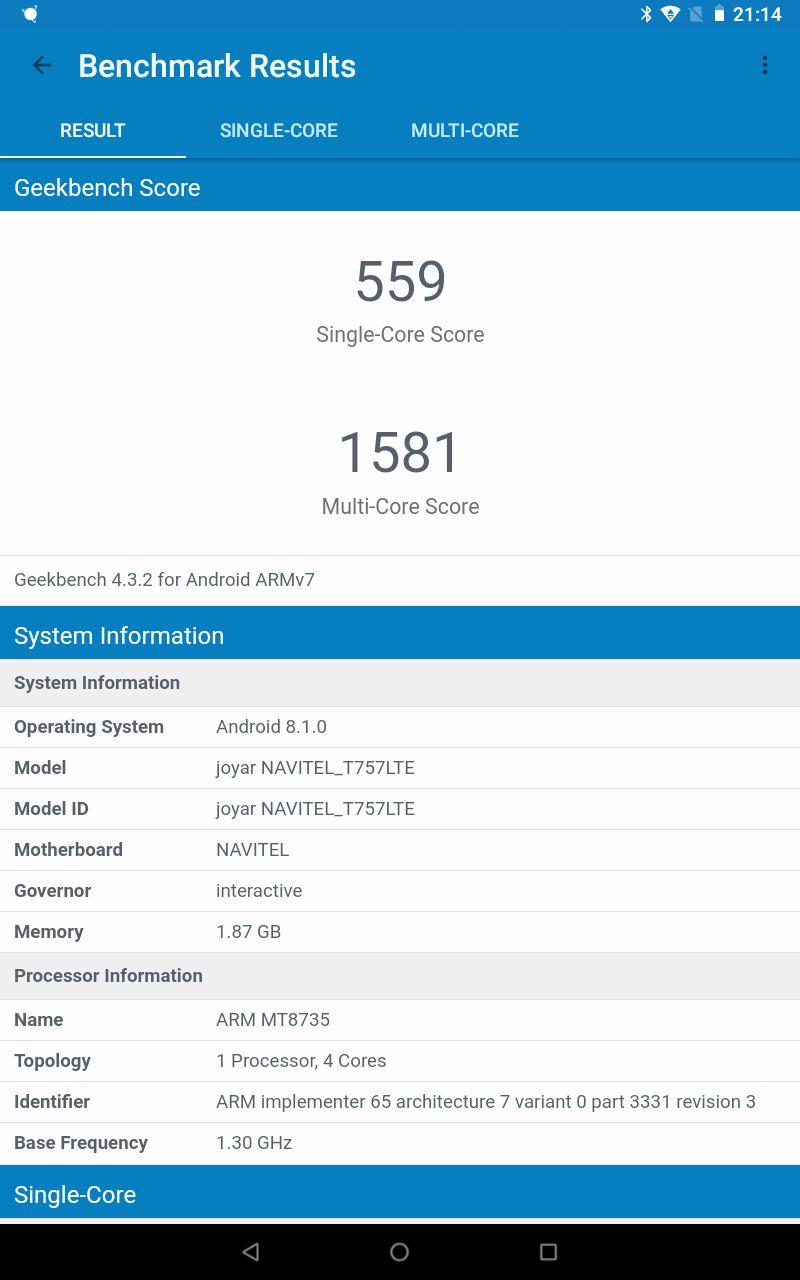Tap the Single-Core Score label
Viewport: 800px width, 1280px height.
click(400, 335)
